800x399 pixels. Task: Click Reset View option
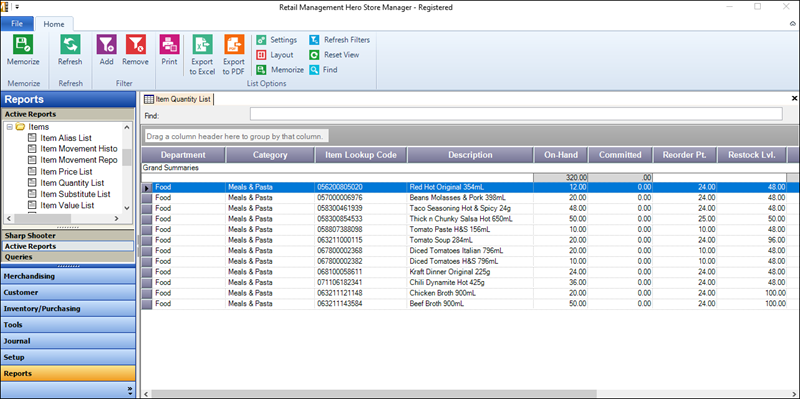tap(335, 55)
